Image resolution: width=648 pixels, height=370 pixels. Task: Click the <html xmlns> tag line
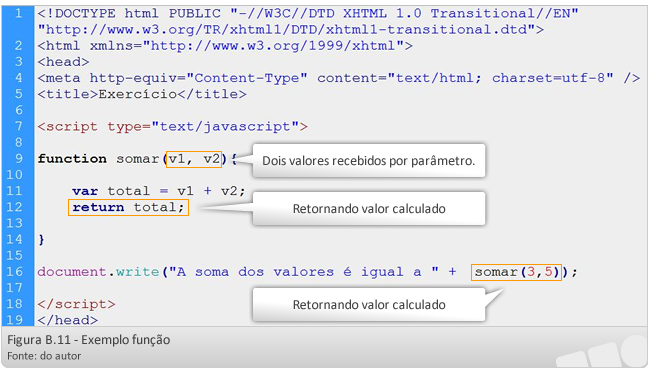pyautogui.click(x=225, y=45)
